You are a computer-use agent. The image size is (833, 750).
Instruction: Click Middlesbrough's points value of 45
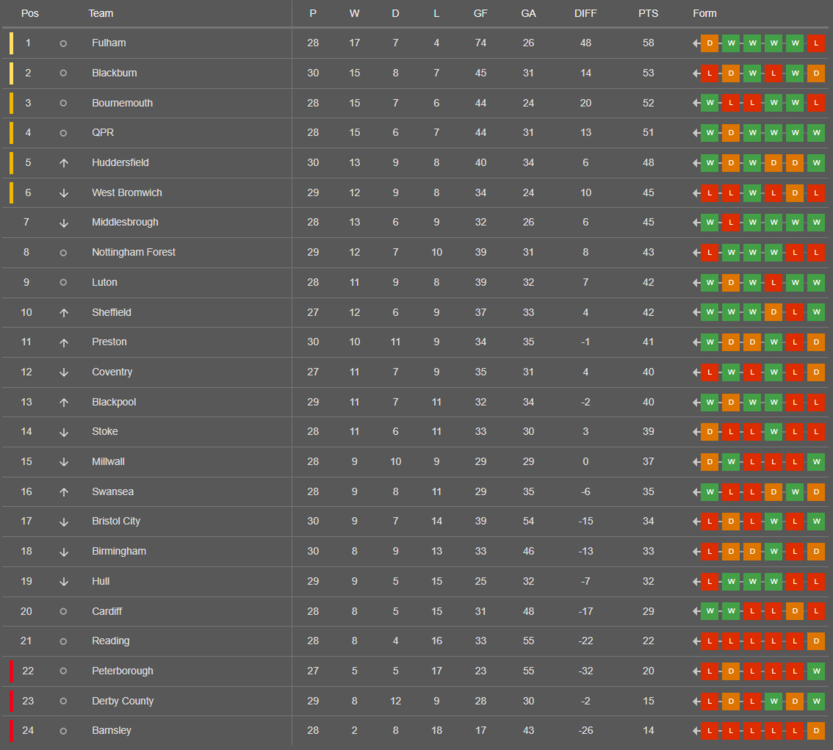(648, 223)
